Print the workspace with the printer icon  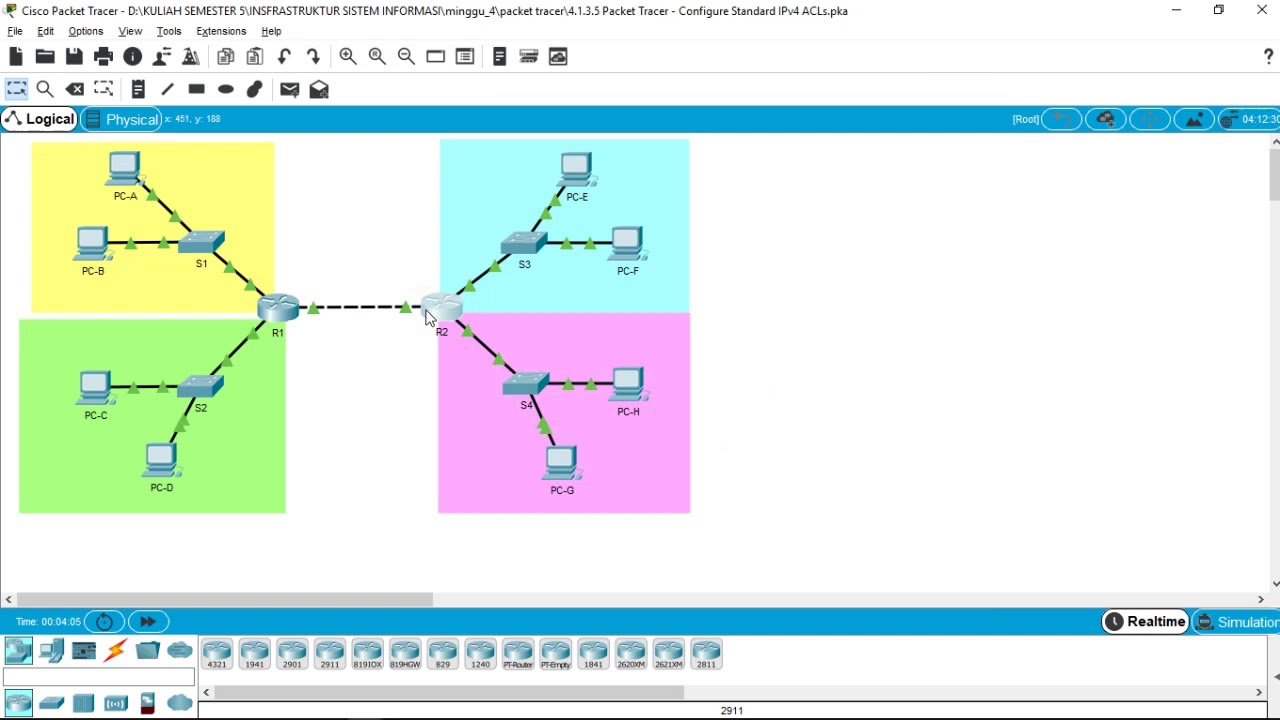pos(103,57)
